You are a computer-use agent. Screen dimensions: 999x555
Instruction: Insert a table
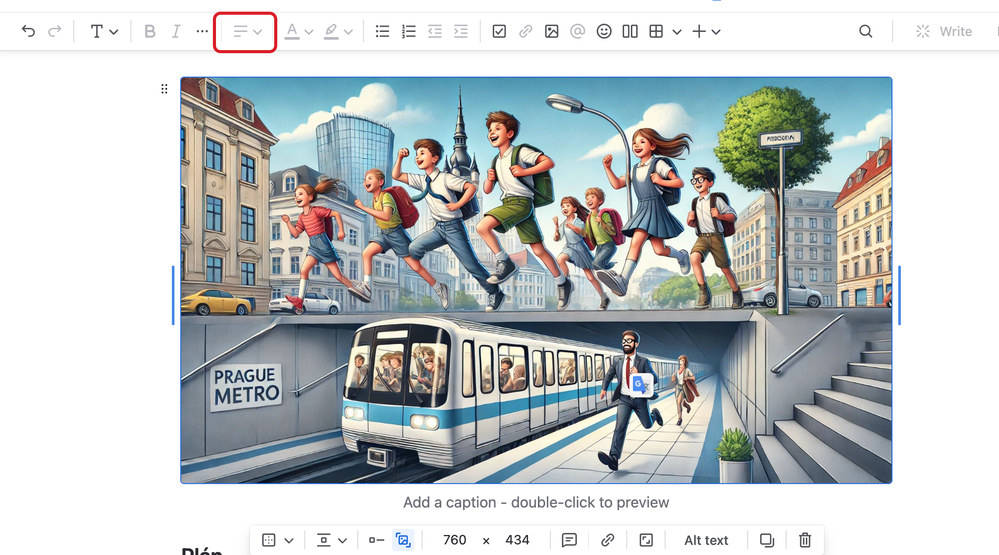pos(656,31)
